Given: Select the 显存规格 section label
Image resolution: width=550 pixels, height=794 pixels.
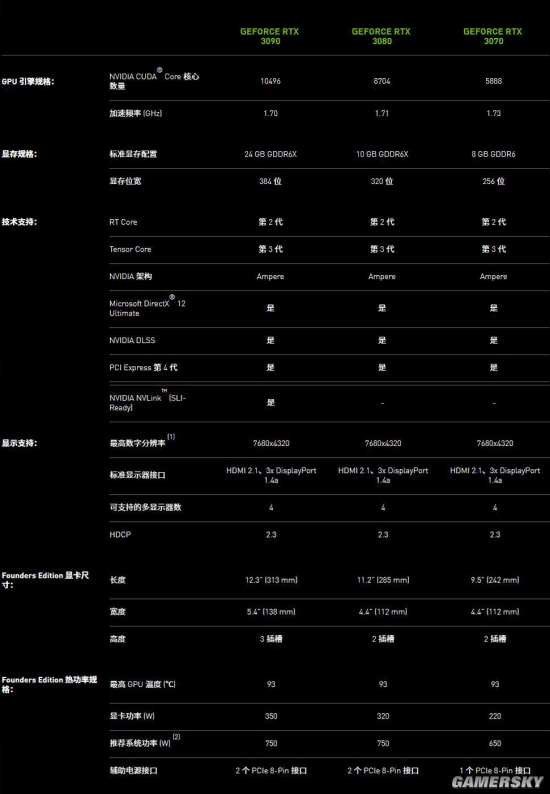Looking at the screenshot, I should 19,154.
